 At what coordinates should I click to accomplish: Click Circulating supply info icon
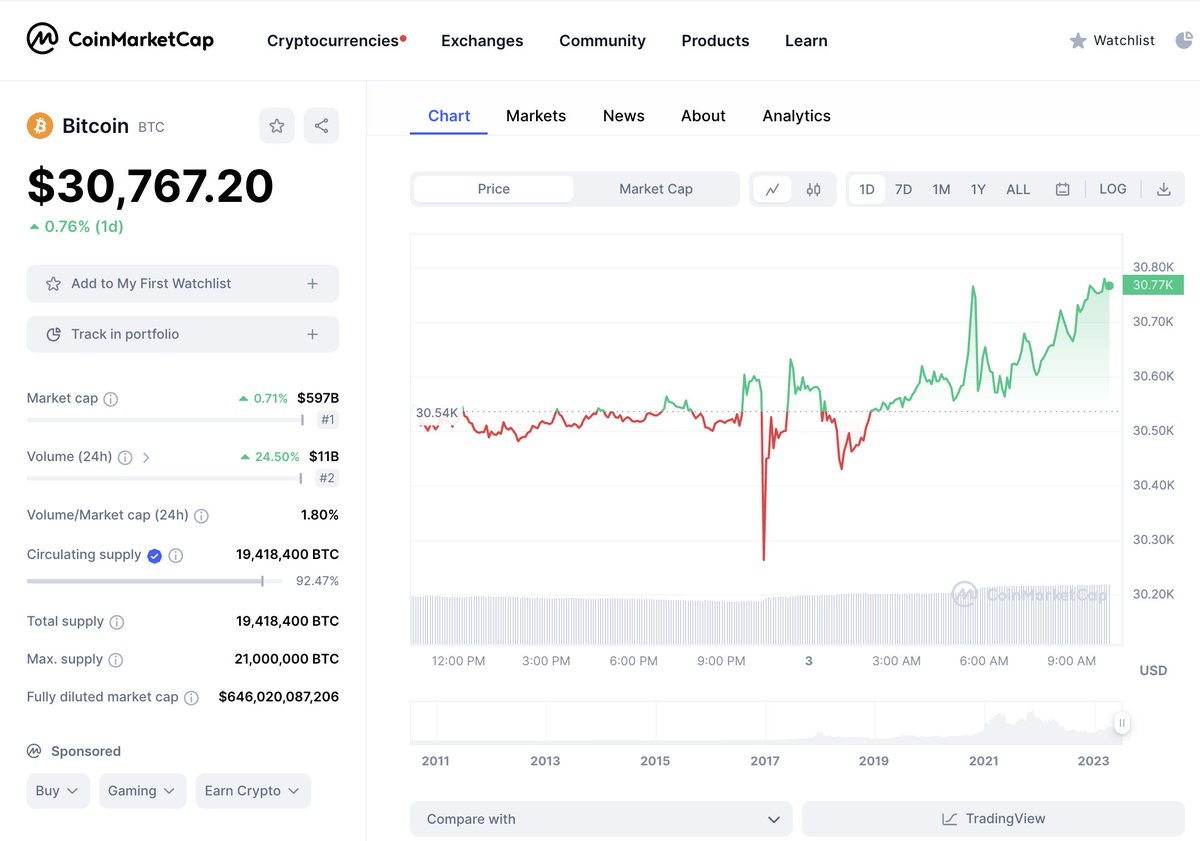[x=176, y=555]
